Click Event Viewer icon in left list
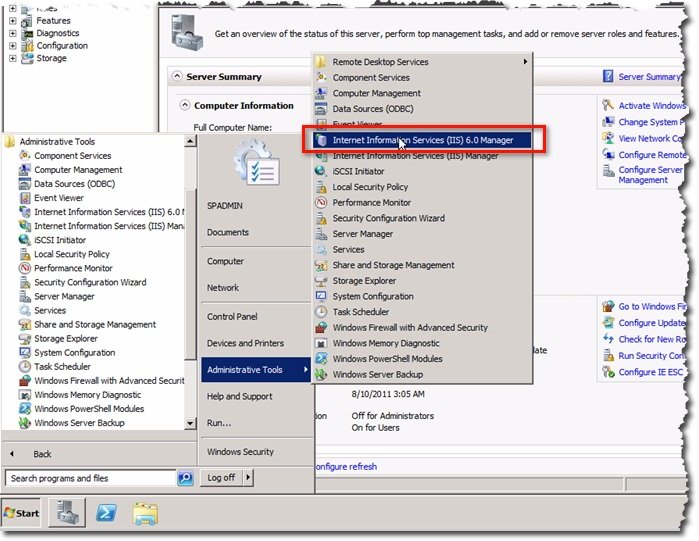 pos(25,198)
